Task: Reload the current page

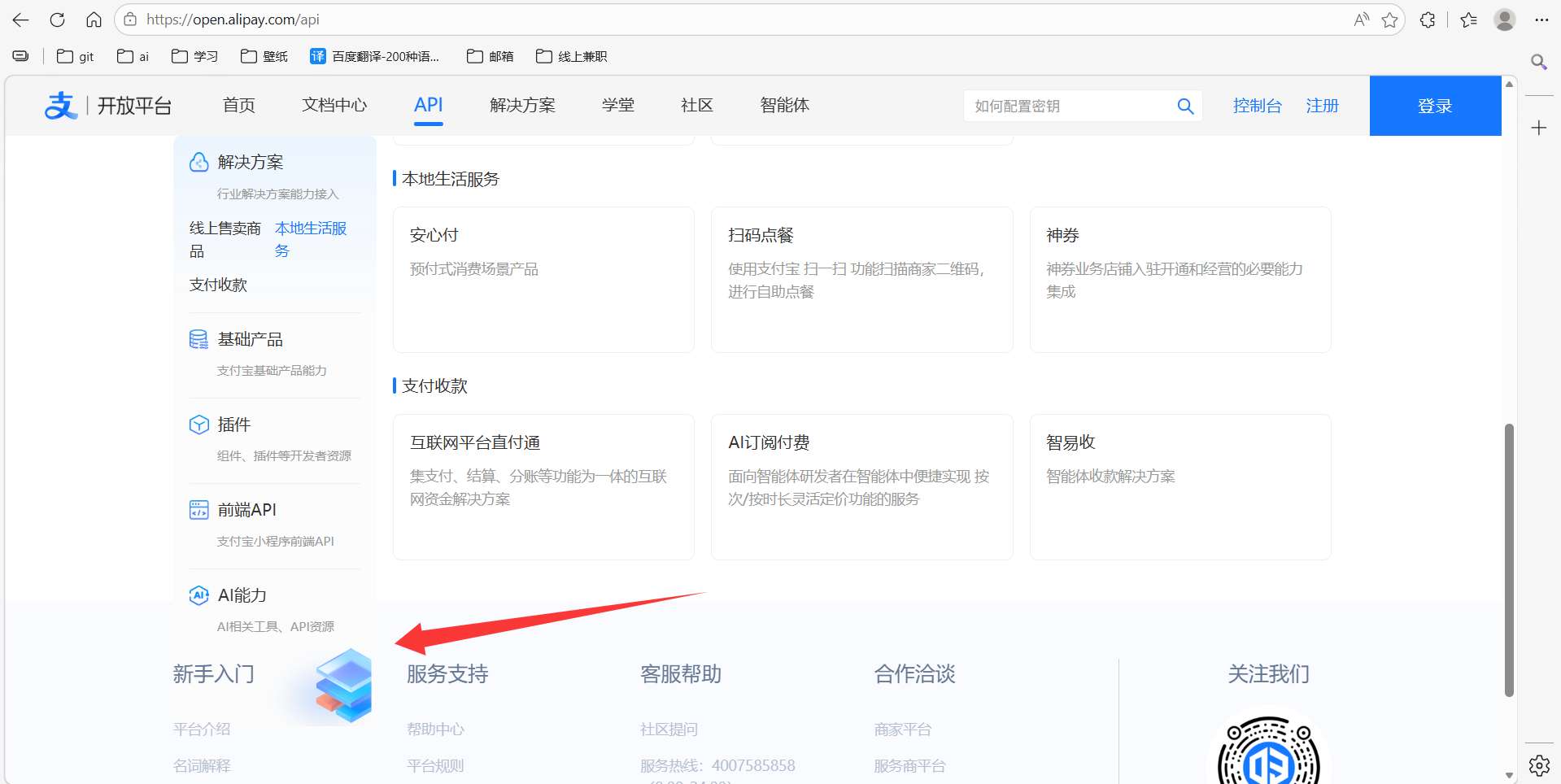Action: (57, 20)
